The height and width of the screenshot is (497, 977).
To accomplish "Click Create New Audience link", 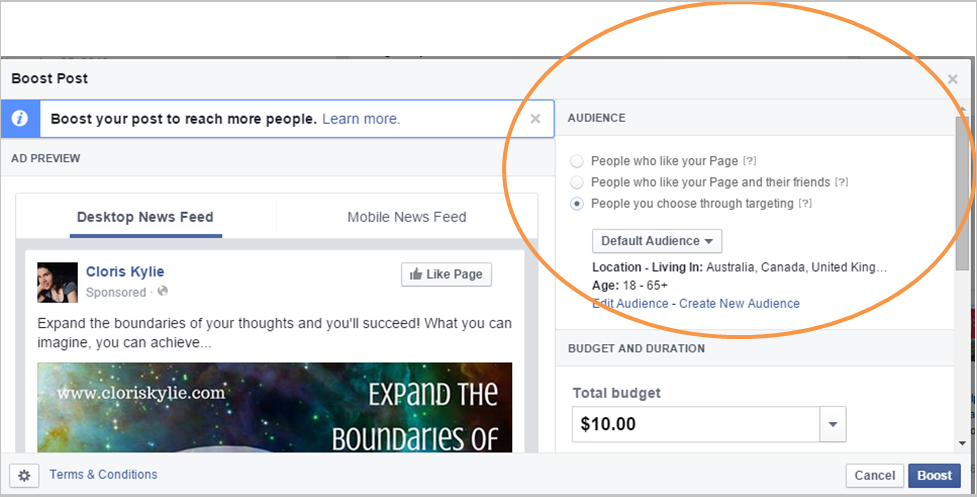I will (x=740, y=303).
